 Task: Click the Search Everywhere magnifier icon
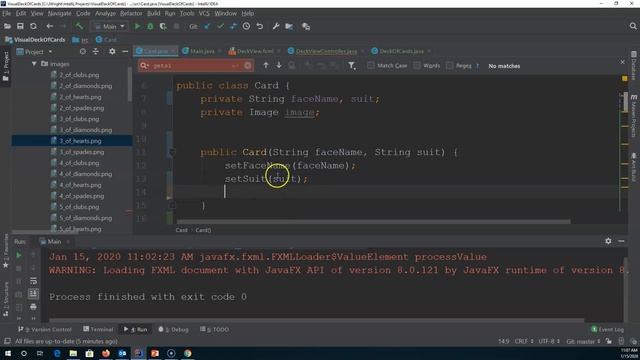[633, 26]
